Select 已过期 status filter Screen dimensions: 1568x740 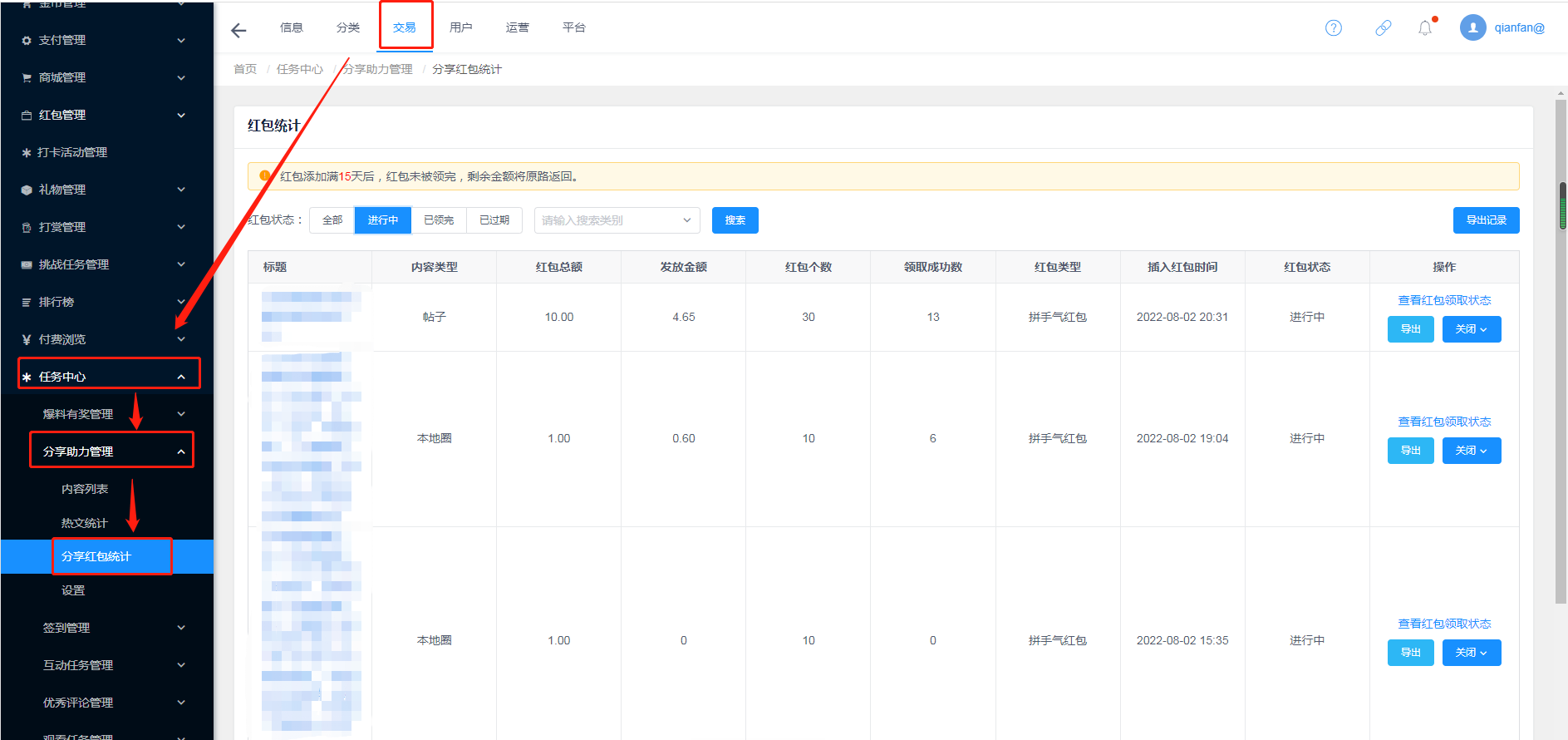coord(494,220)
